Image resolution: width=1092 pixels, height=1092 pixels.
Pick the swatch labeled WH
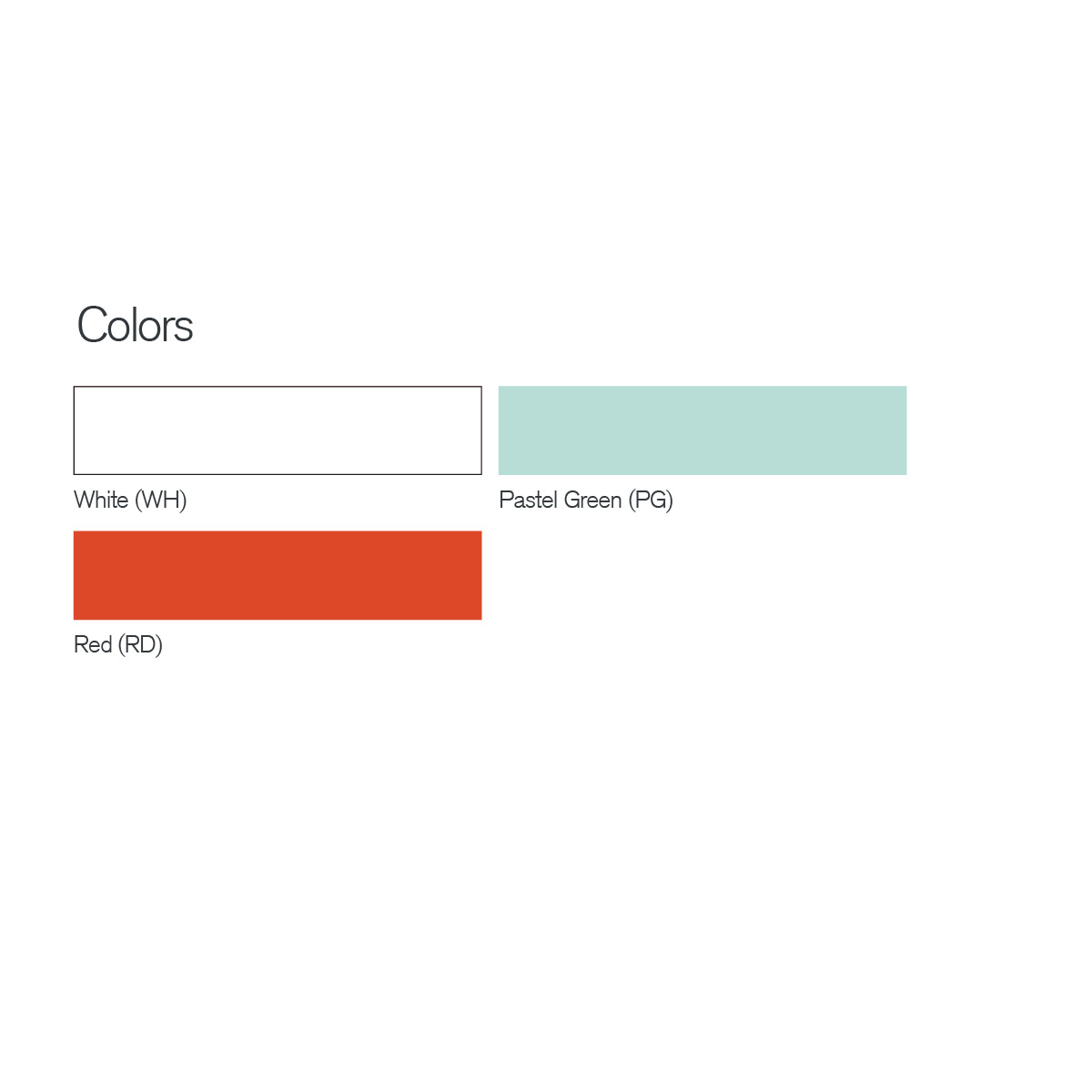[x=278, y=430]
